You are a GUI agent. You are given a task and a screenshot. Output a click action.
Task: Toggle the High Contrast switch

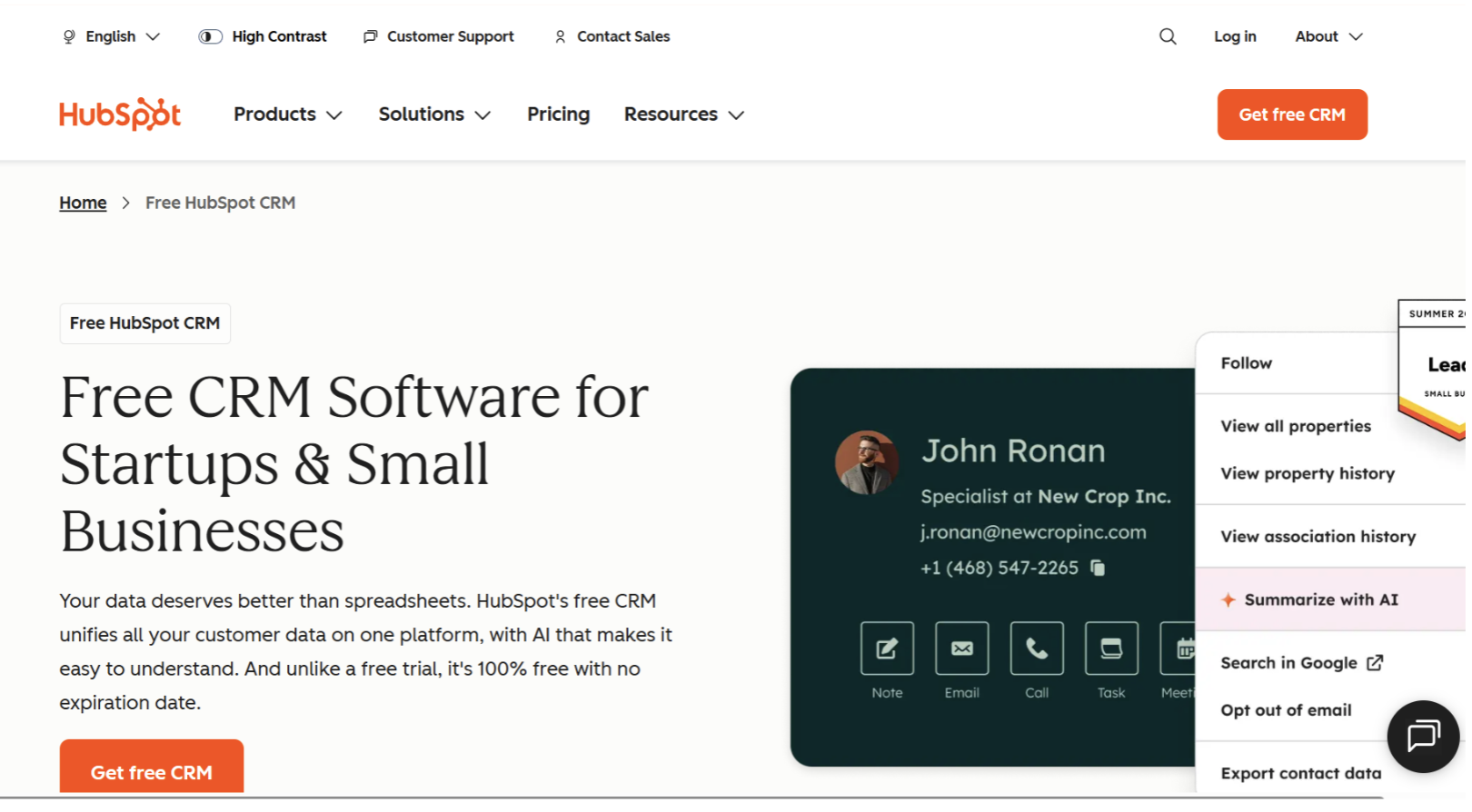(211, 36)
